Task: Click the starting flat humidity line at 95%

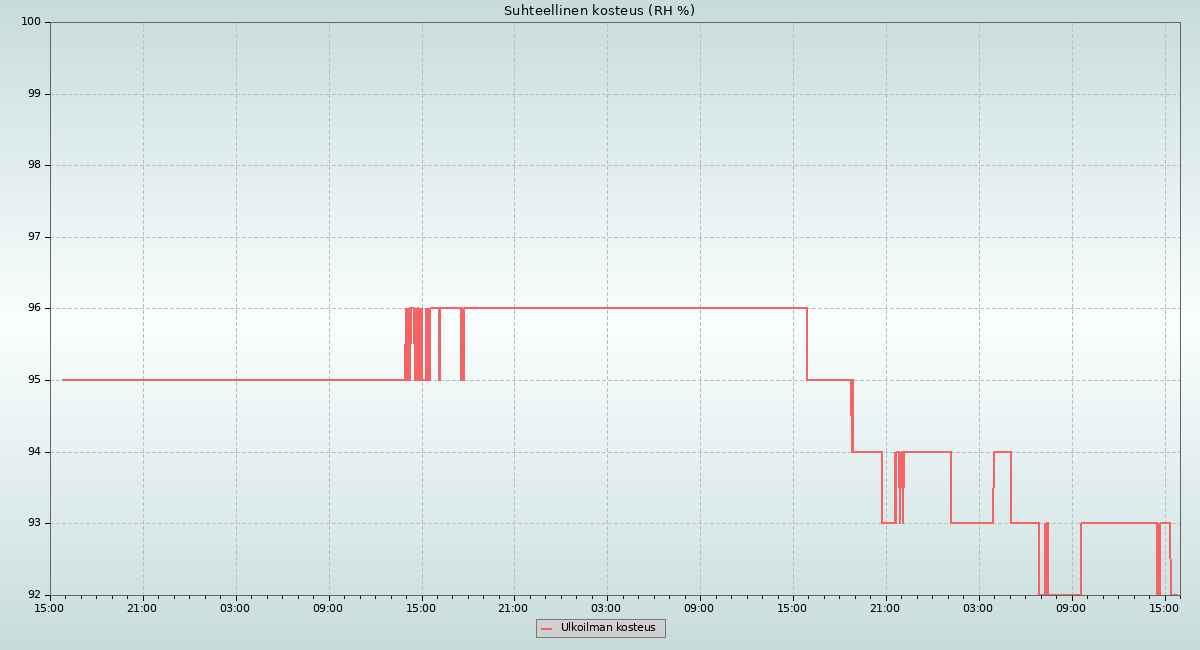Action: [x=230, y=380]
